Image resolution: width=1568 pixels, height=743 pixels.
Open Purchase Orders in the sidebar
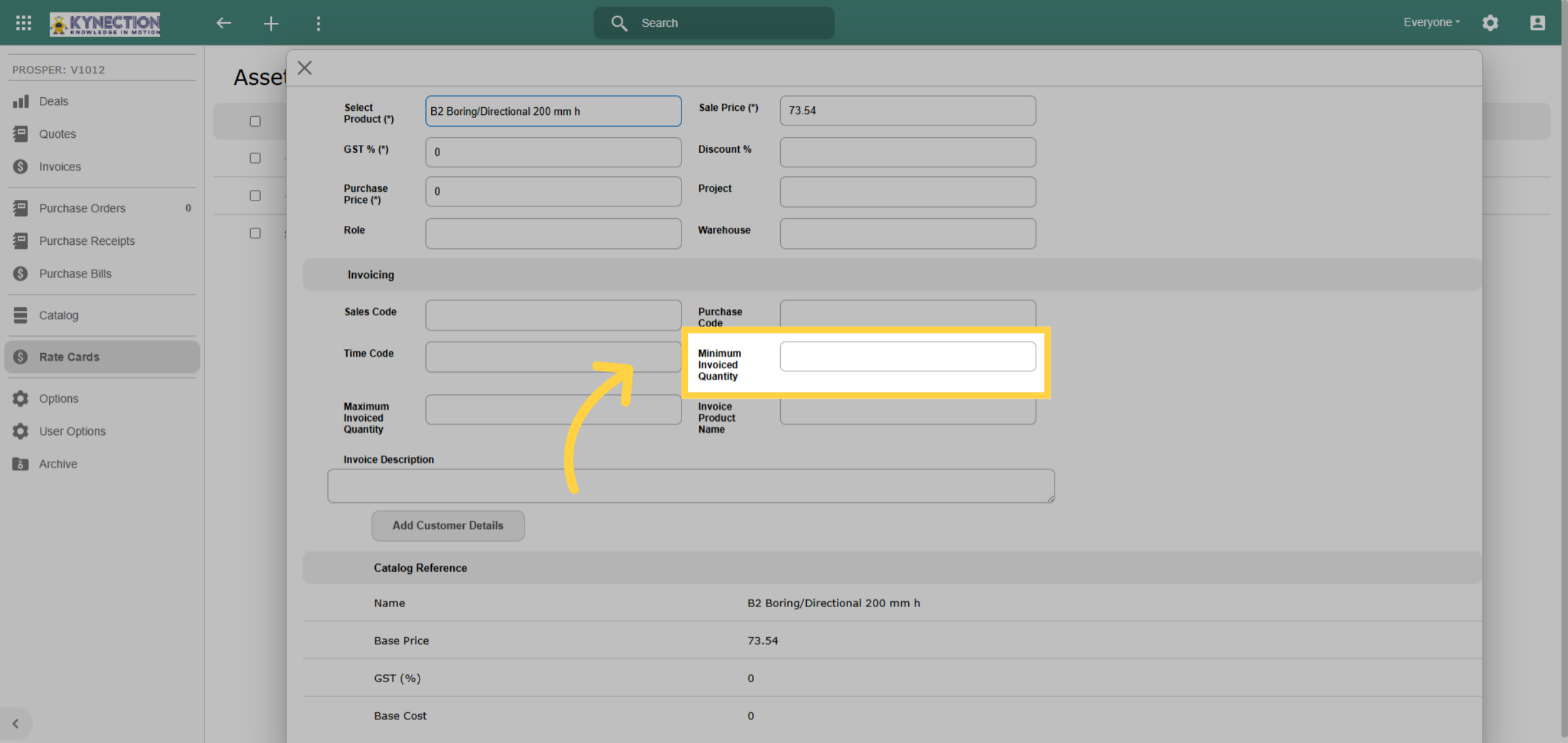(102, 208)
